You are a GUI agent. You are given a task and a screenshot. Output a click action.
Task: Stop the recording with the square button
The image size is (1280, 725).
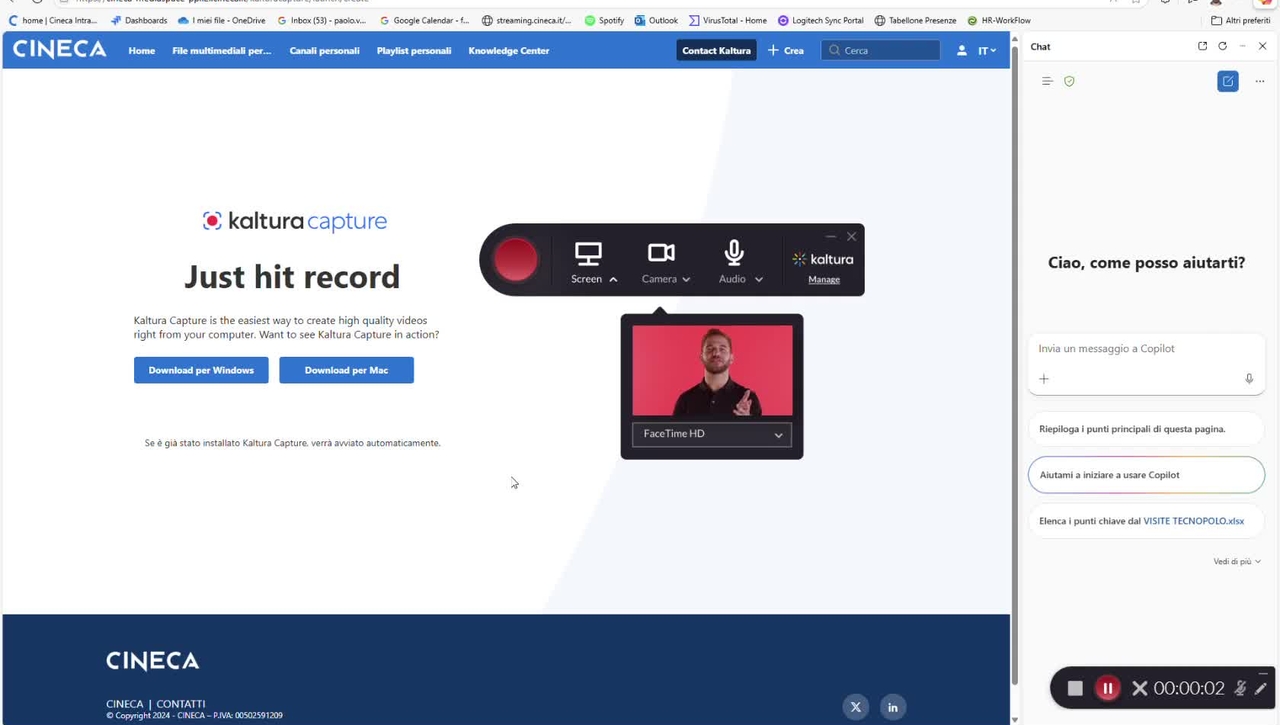tap(1075, 688)
